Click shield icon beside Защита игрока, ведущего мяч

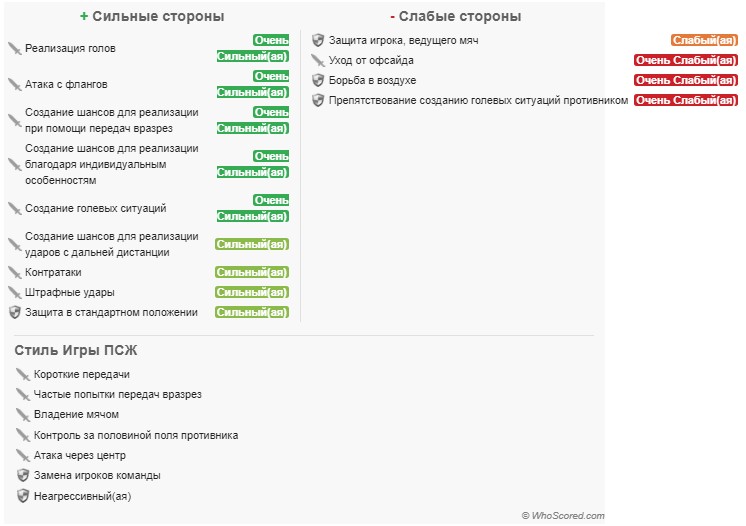point(318,40)
